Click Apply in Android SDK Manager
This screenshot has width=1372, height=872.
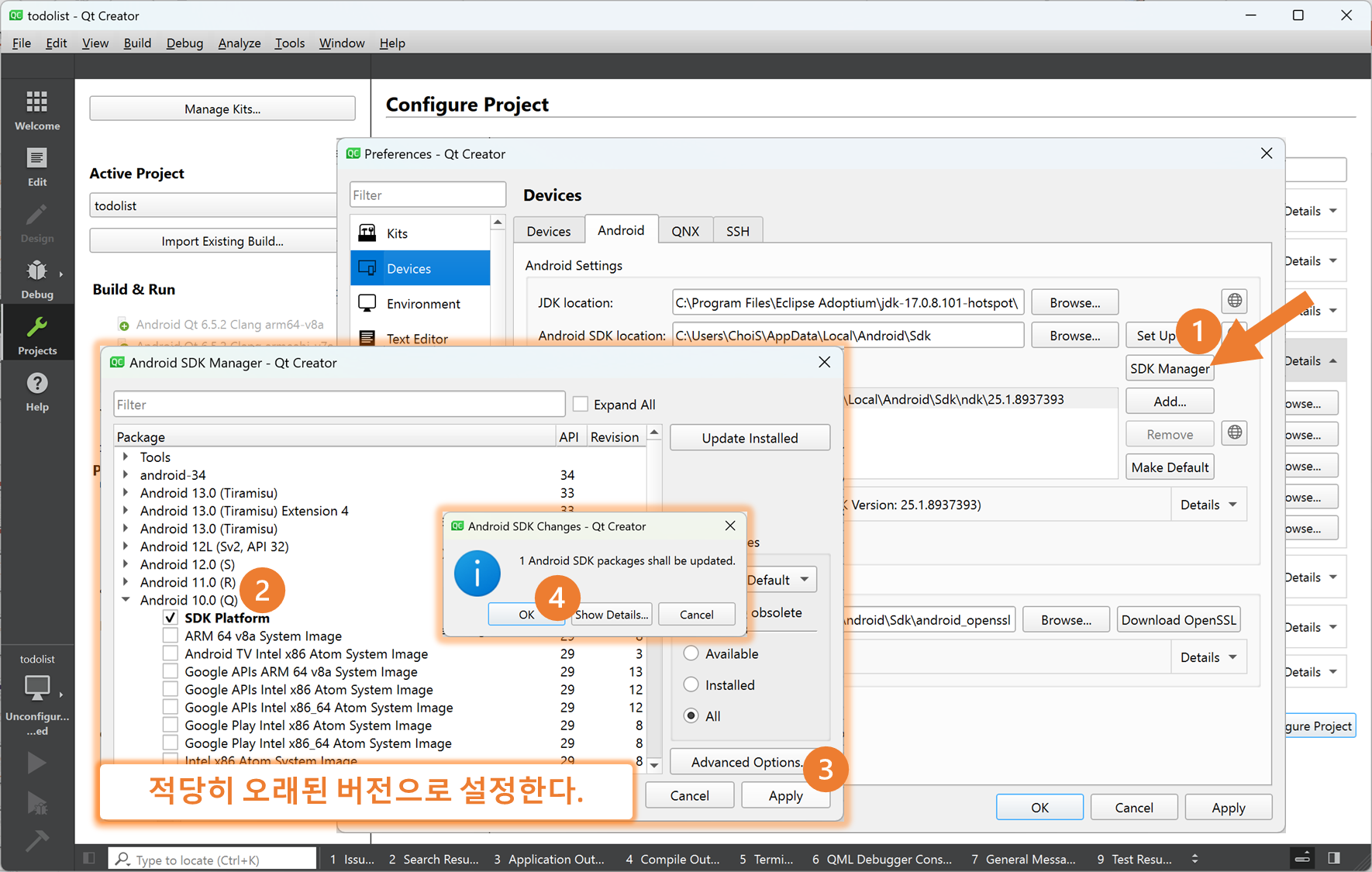785,795
